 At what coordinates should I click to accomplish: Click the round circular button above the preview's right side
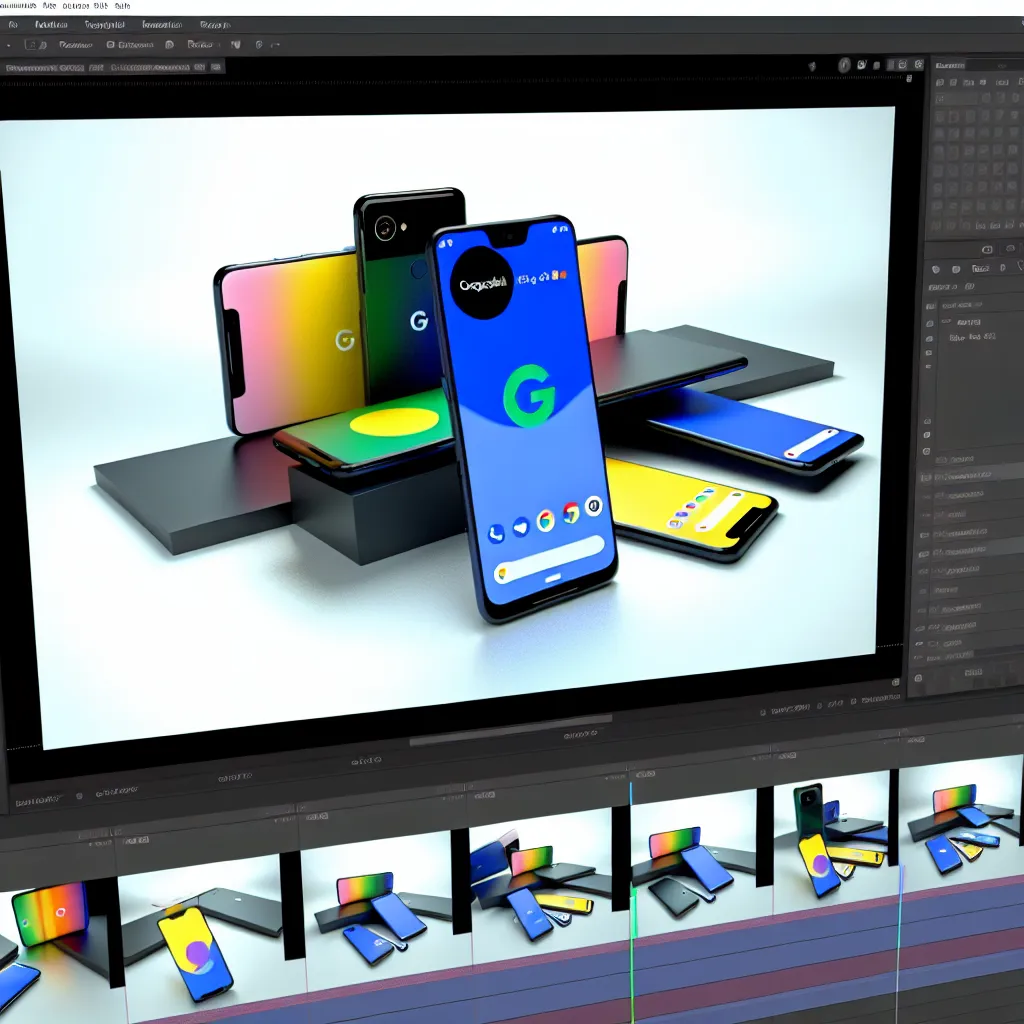844,65
